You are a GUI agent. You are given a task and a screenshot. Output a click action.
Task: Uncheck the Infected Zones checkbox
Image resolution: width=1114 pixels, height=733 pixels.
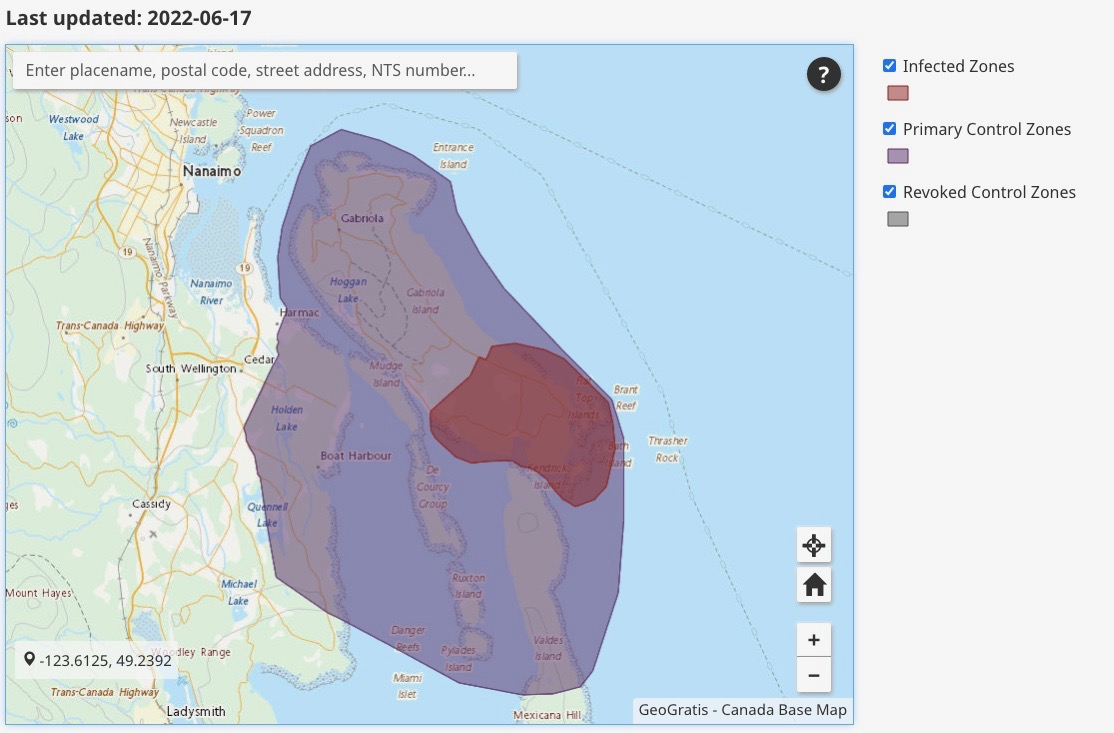click(x=889, y=66)
